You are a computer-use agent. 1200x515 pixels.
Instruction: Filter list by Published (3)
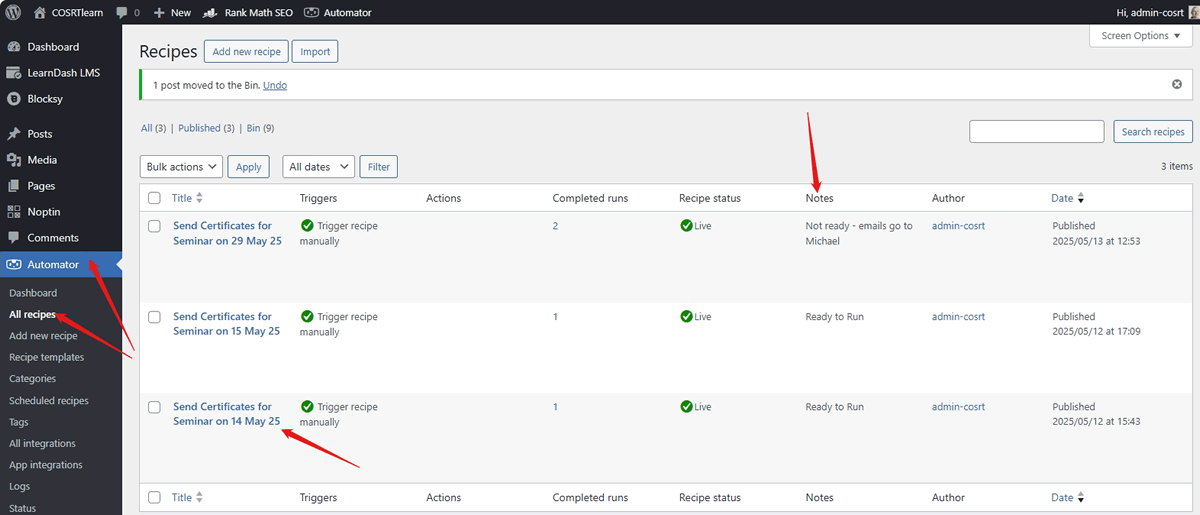pyautogui.click(x=206, y=128)
